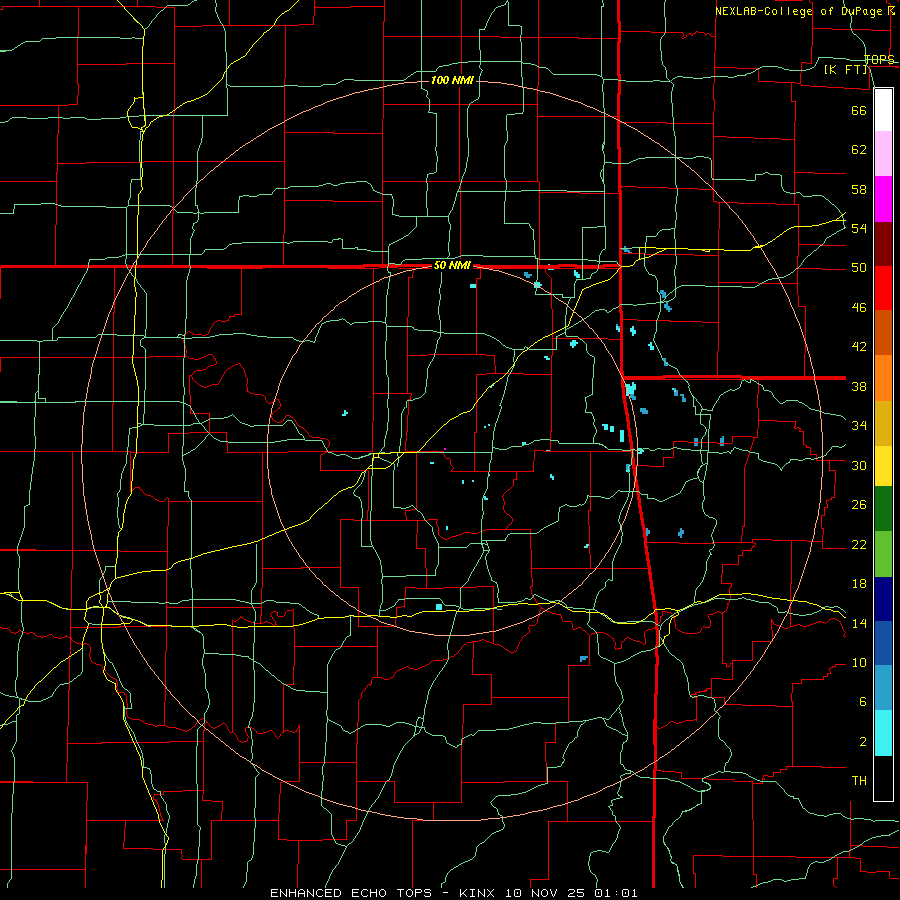Click the black TH band of the legend
Screen dimensions: 900x900
883,778
